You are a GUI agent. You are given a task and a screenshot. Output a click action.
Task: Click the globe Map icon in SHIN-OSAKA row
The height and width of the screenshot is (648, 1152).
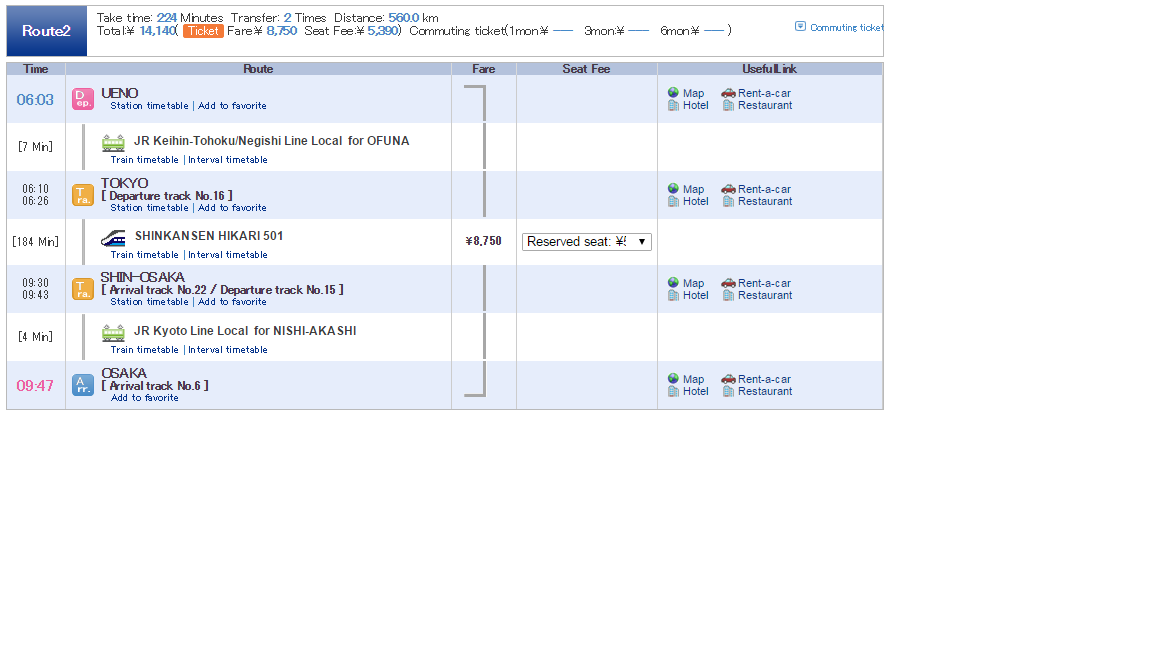pos(673,282)
